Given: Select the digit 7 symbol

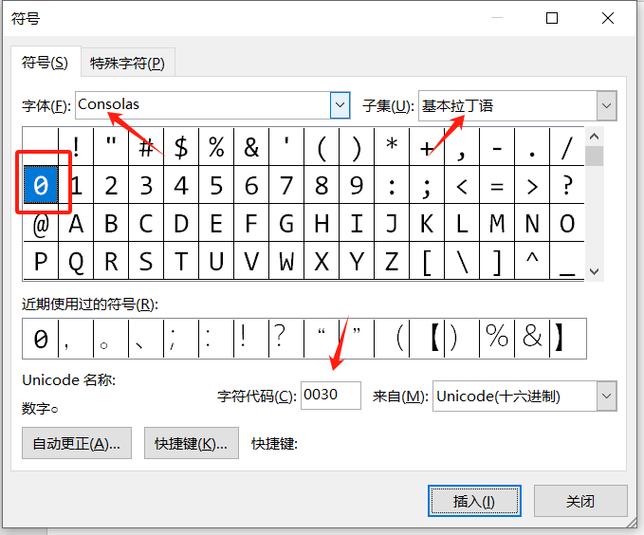Looking at the screenshot, I should click(x=286, y=185).
